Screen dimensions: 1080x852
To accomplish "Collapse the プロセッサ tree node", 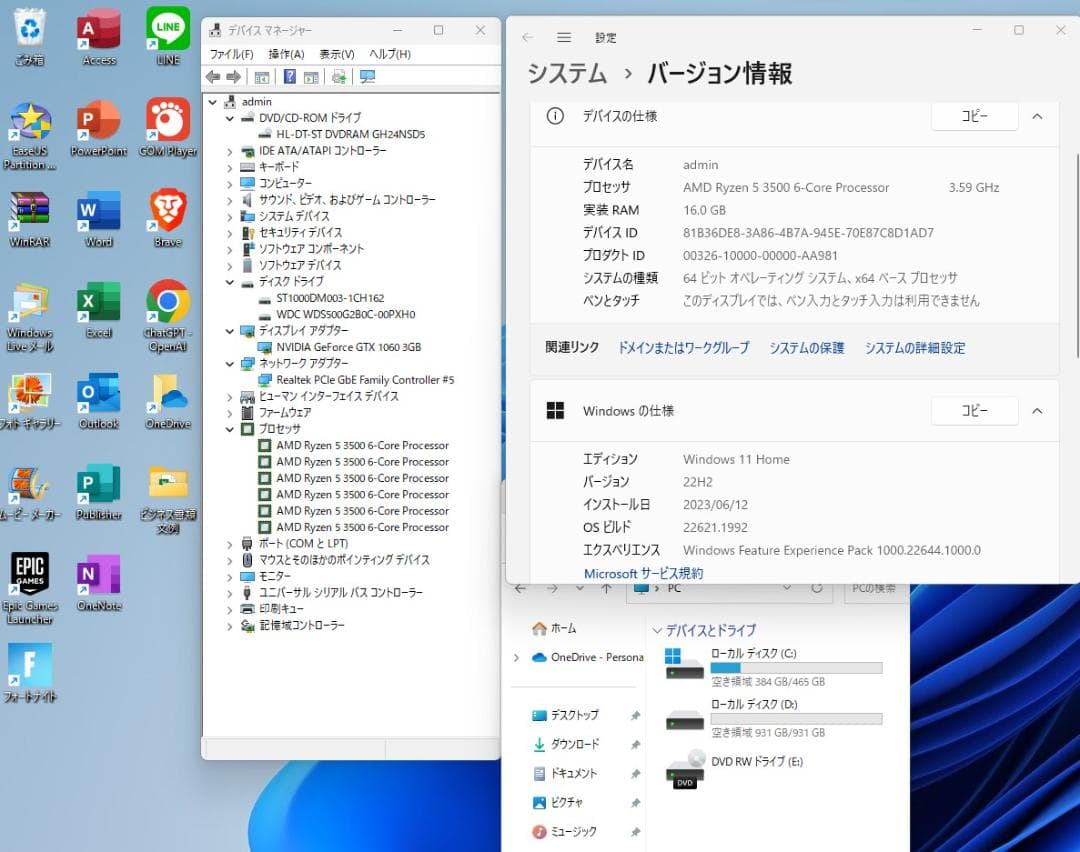I will (x=228, y=429).
